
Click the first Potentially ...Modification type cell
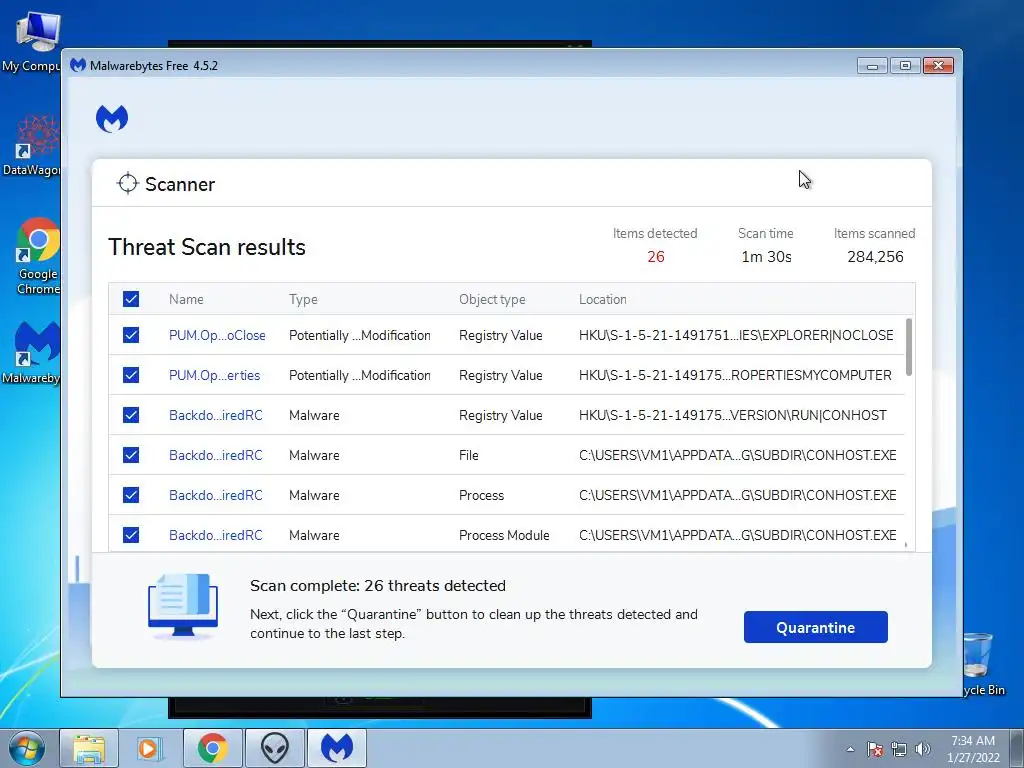[x=359, y=335]
